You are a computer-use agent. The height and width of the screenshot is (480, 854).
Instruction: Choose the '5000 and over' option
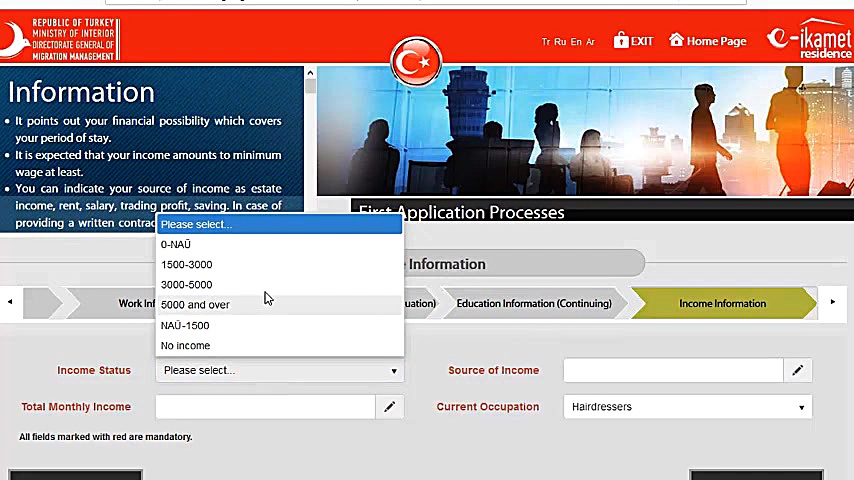[279, 305]
